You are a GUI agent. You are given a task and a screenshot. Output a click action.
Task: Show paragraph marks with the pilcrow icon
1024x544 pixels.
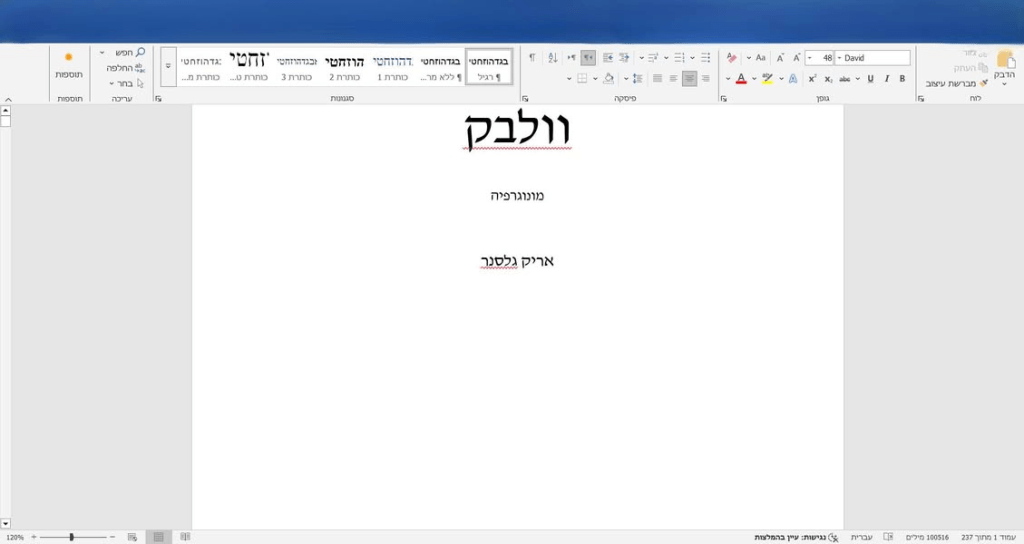[531, 58]
